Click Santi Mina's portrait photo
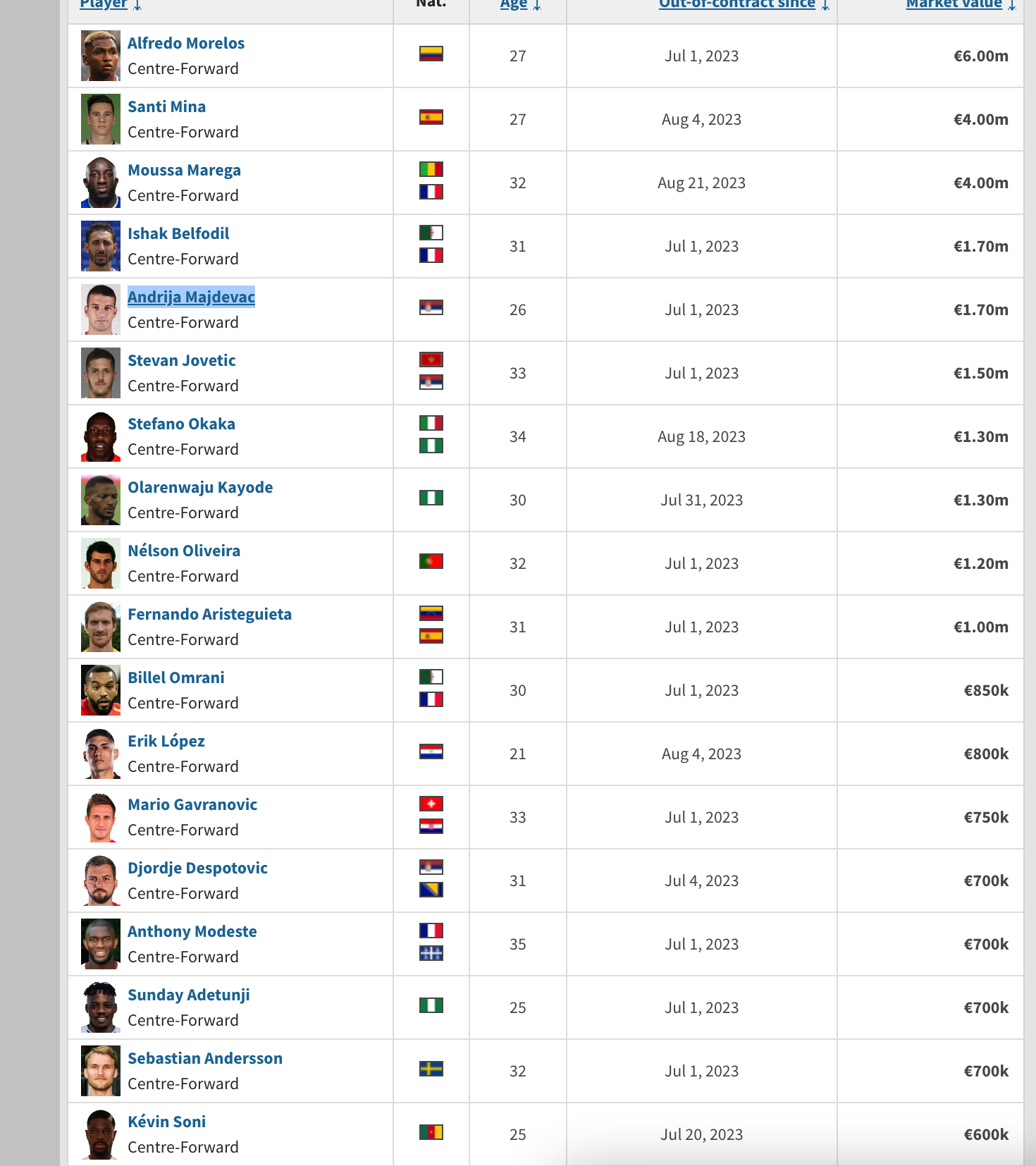1036x1166 pixels. pyautogui.click(x=101, y=119)
